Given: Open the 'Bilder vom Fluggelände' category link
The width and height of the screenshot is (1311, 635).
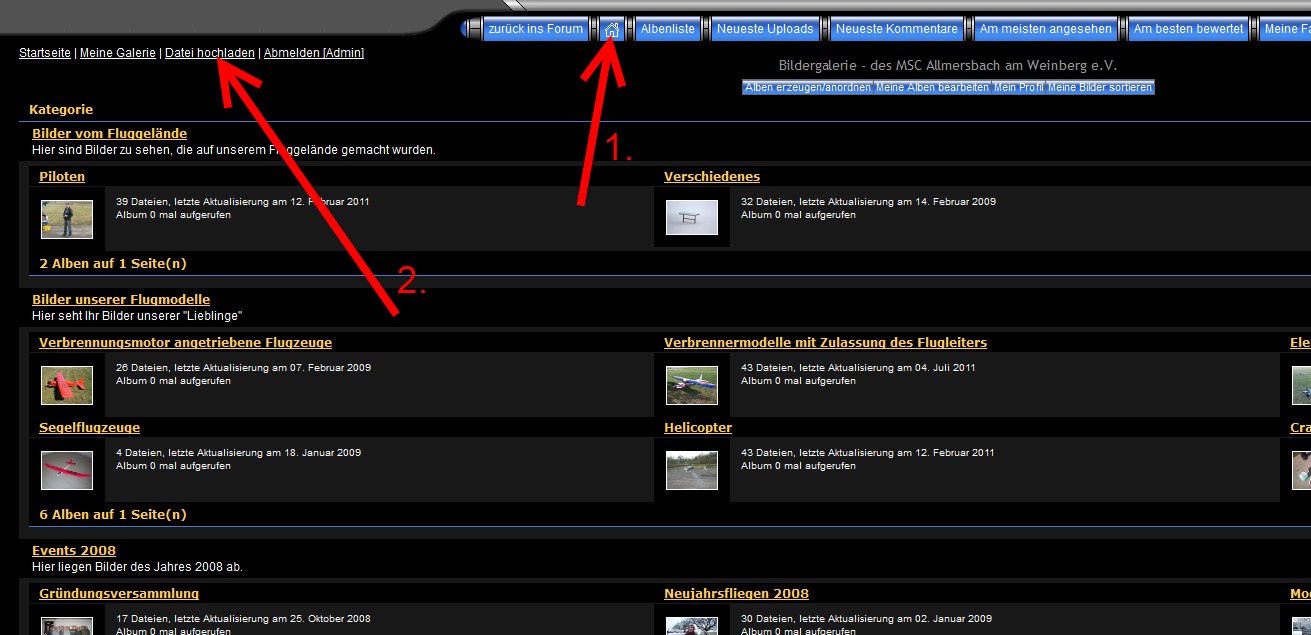Looking at the screenshot, I should click(109, 134).
